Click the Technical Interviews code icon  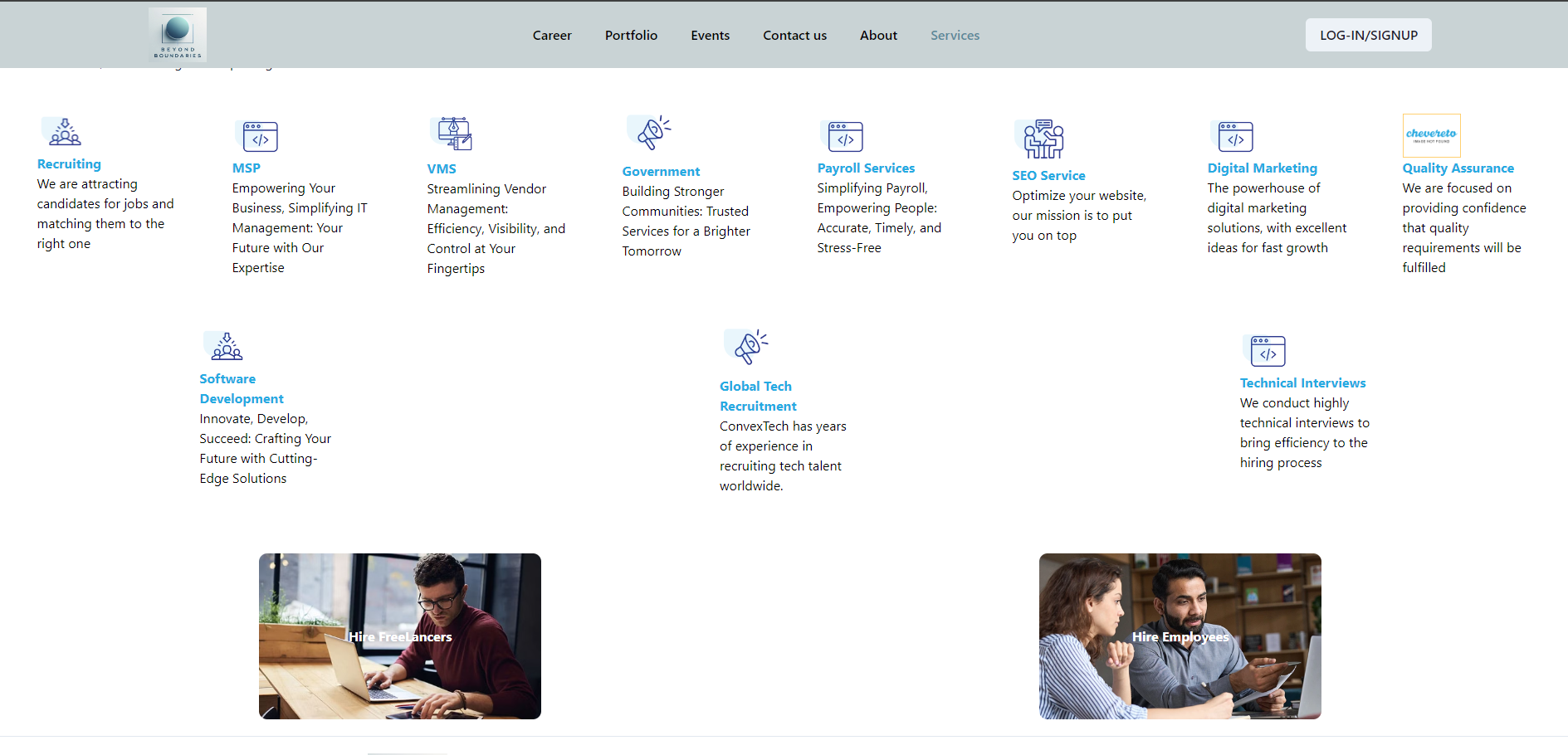click(x=1266, y=351)
